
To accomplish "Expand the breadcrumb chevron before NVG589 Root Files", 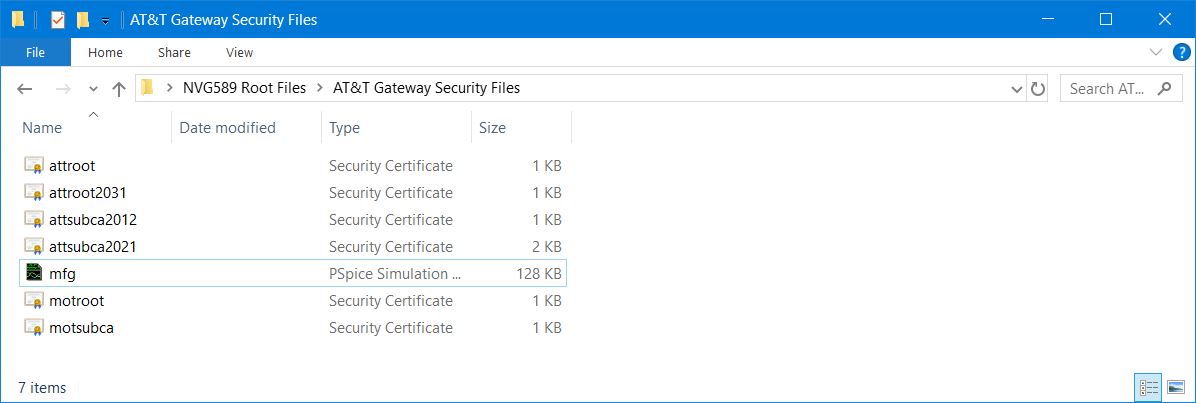I will click(168, 89).
